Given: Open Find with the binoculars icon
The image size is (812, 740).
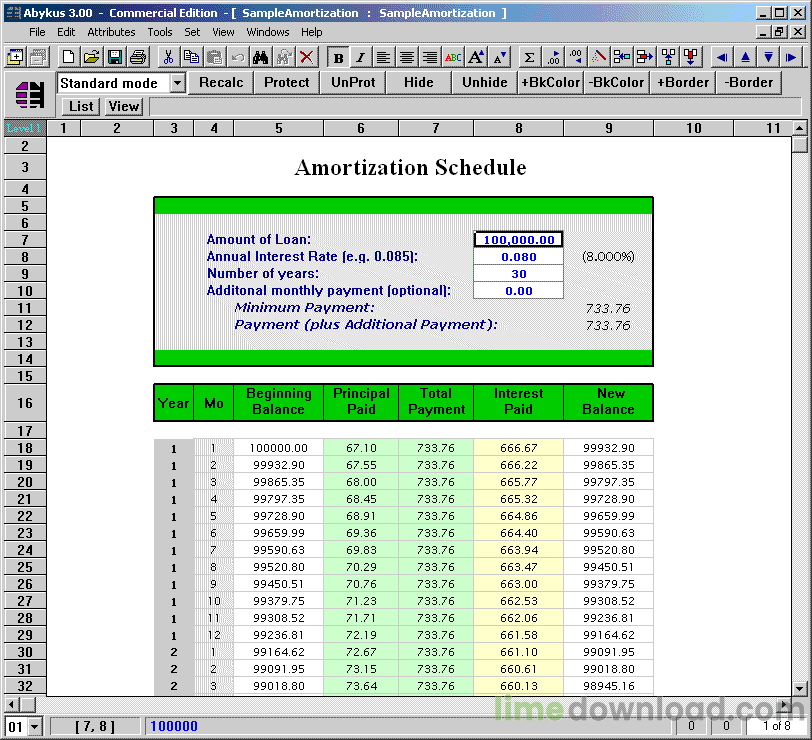Looking at the screenshot, I should click(x=260, y=57).
